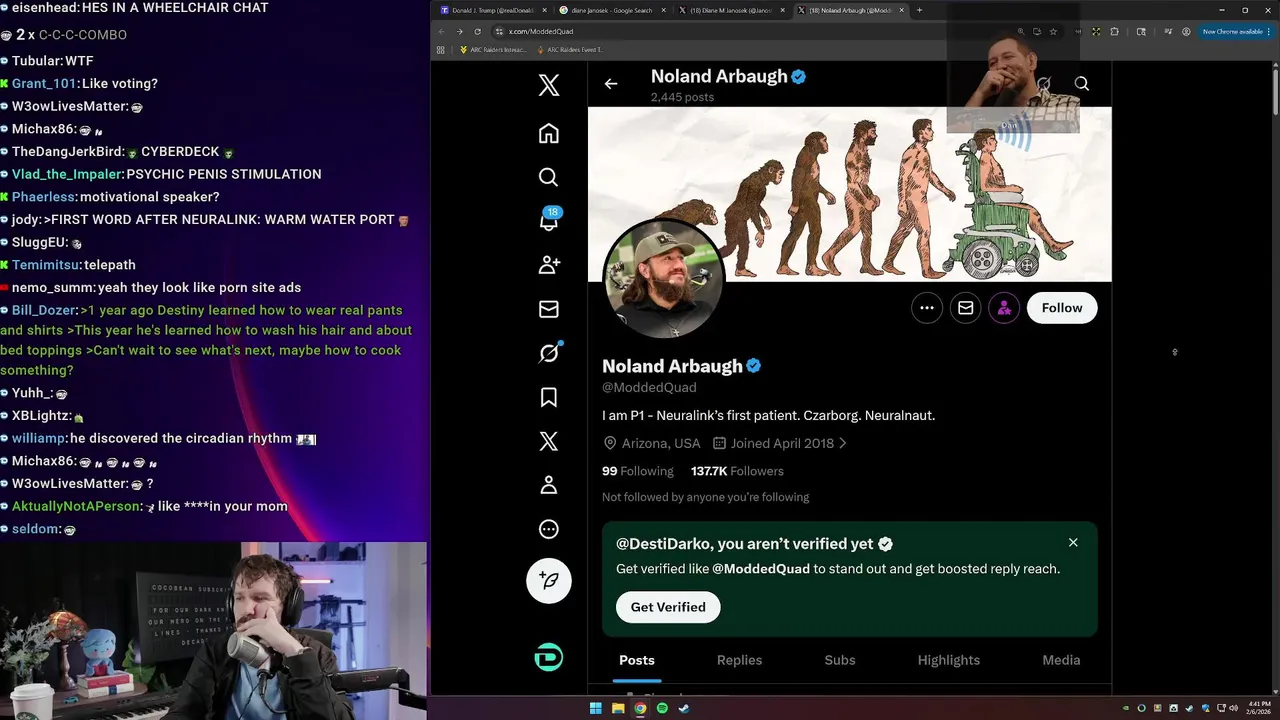This screenshot has width=1280, height=720.
Task: Open the Chrome apps grid in bookmarks bar
Action: 441,49
